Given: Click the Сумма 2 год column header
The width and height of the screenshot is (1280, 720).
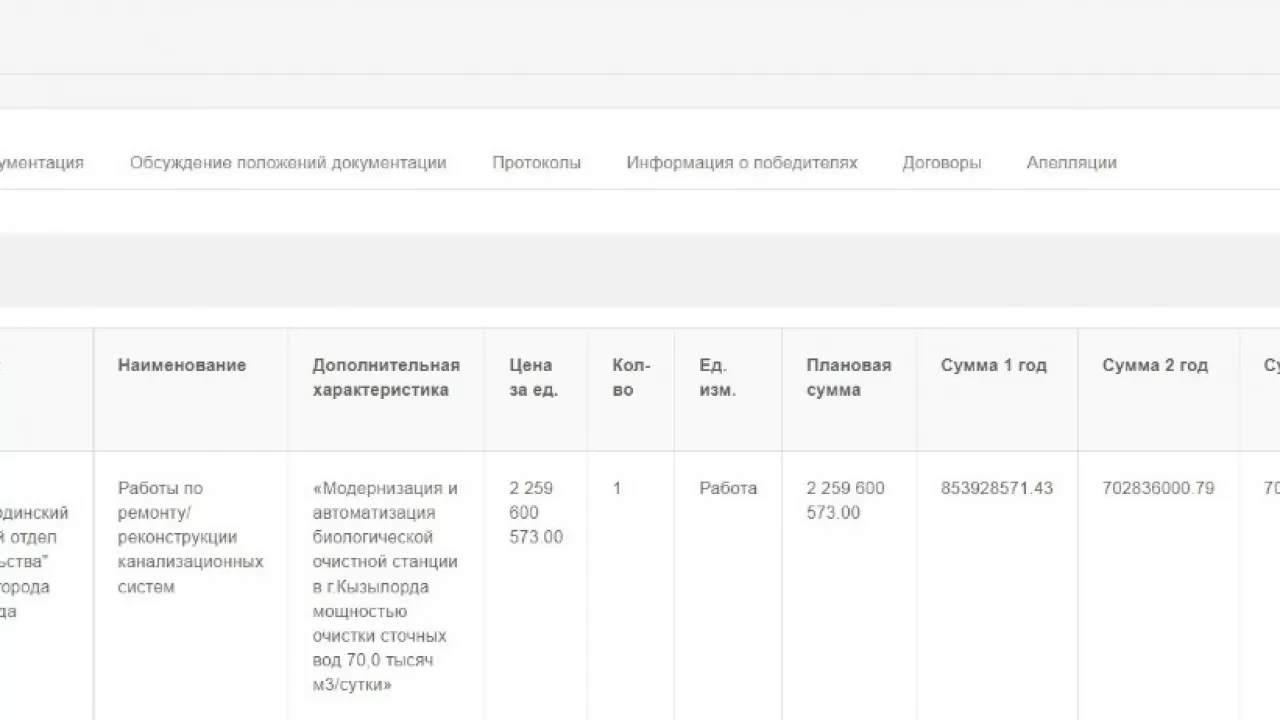Looking at the screenshot, I should pos(1155,366).
